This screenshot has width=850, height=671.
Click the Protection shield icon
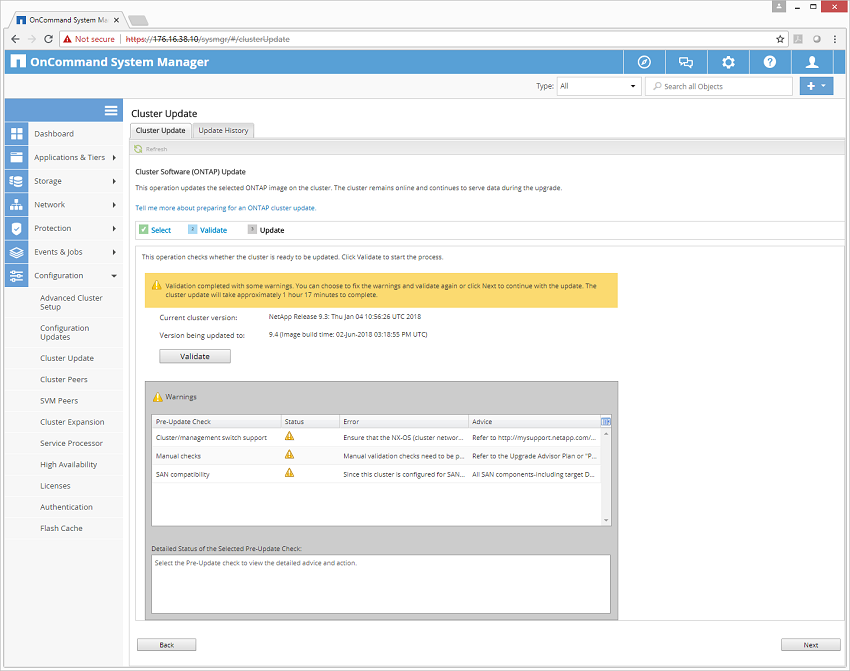pyautogui.click(x=17, y=228)
